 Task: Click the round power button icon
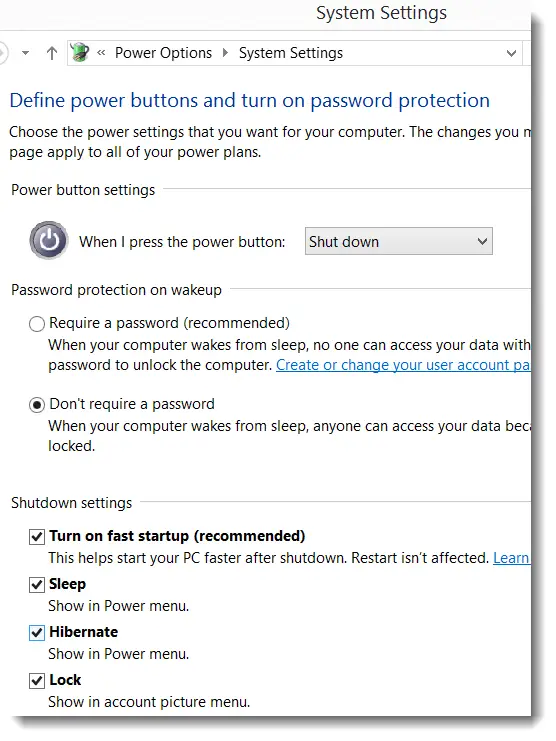point(49,240)
